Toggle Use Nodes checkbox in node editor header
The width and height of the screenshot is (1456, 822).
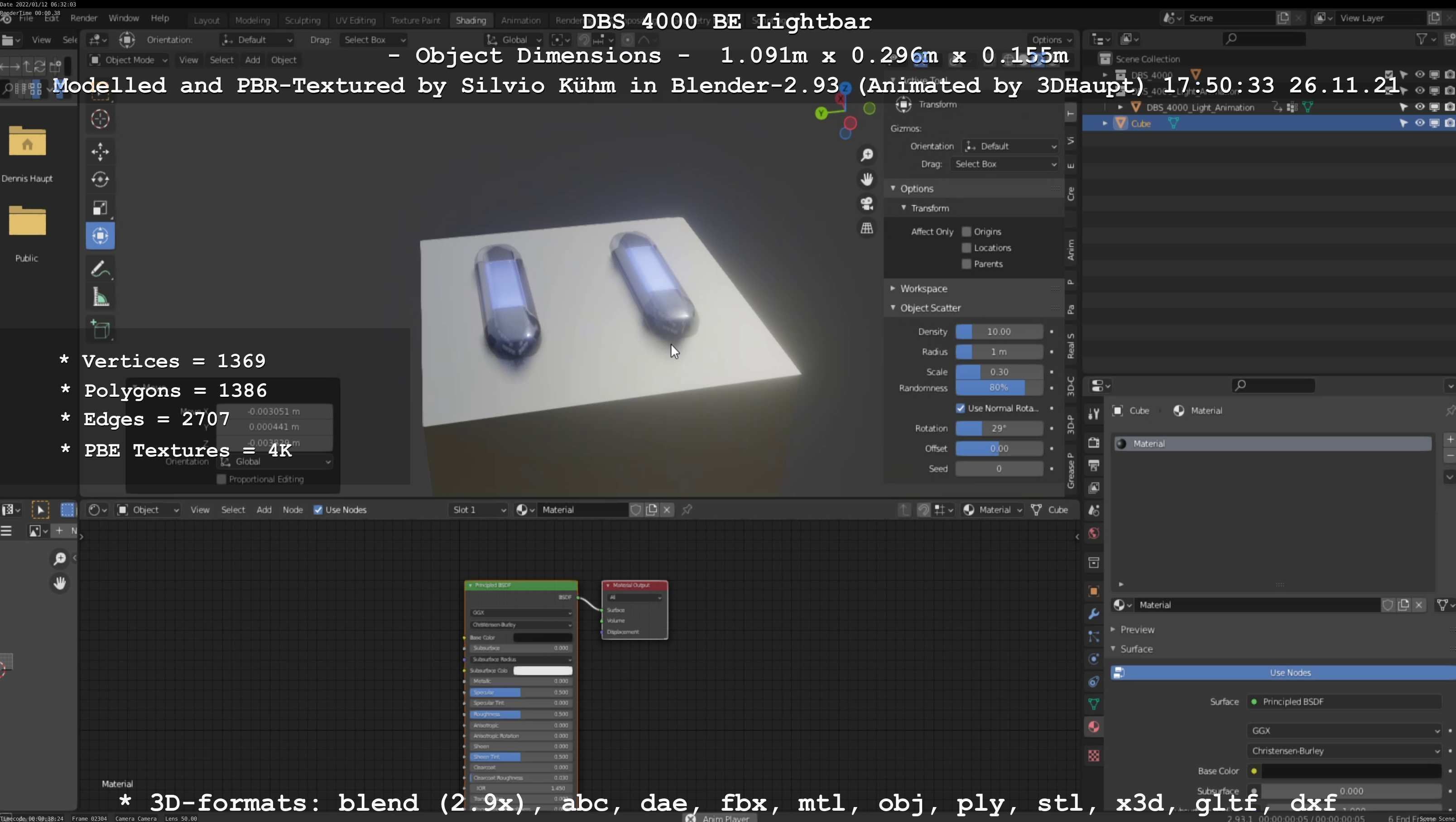point(318,510)
